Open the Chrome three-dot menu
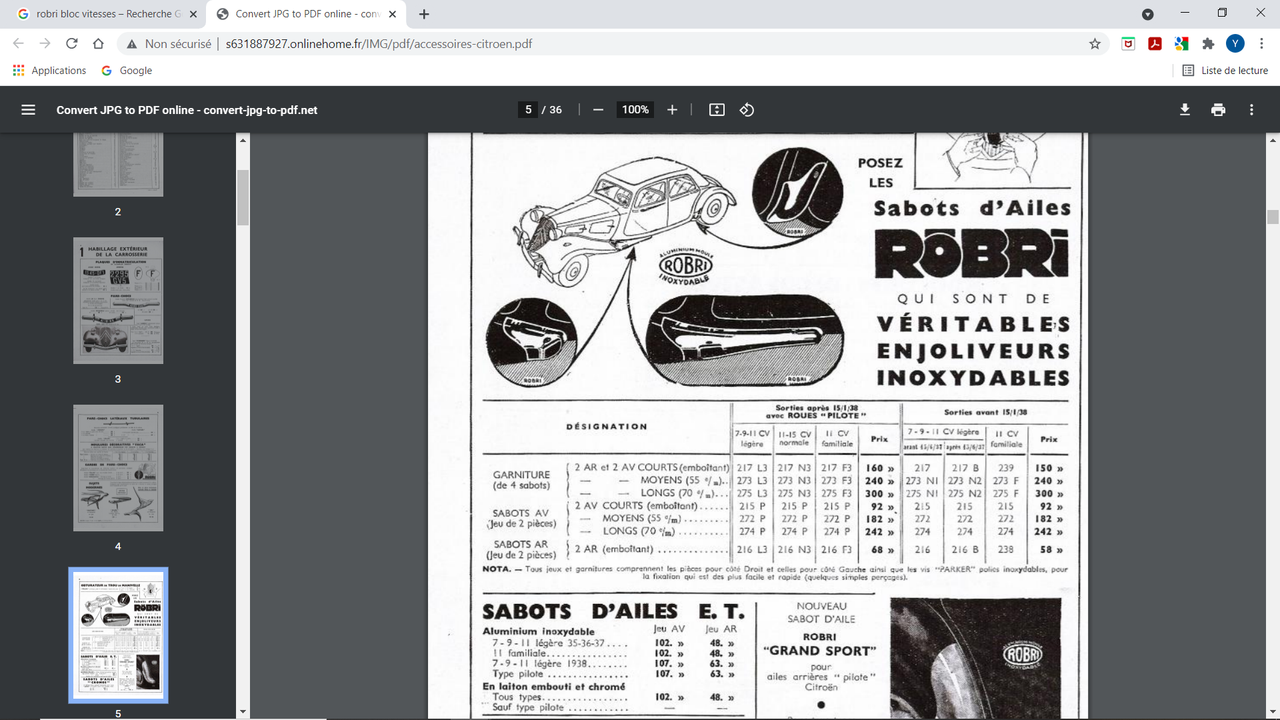1280x720 pixels. (x=1261, y=44)
